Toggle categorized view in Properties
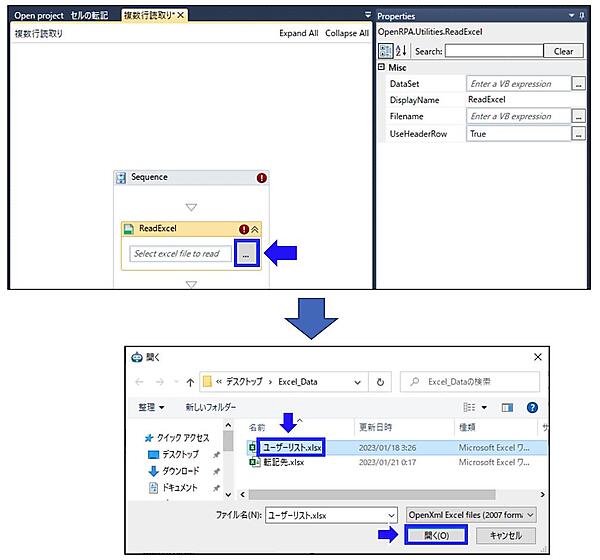 [385, 51]
